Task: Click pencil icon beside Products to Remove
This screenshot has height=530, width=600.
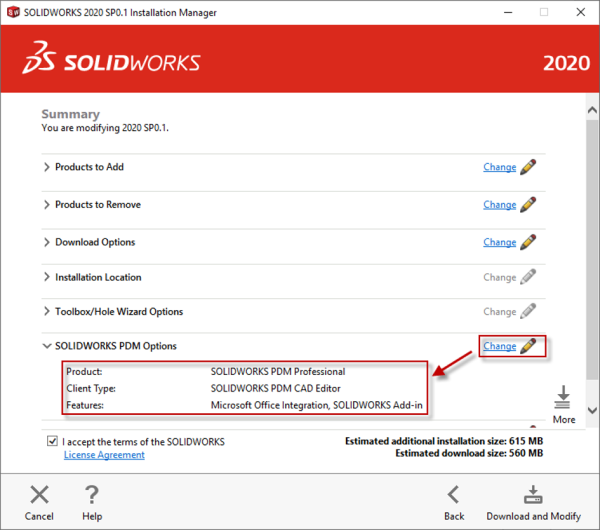Action: coord(528,204)
